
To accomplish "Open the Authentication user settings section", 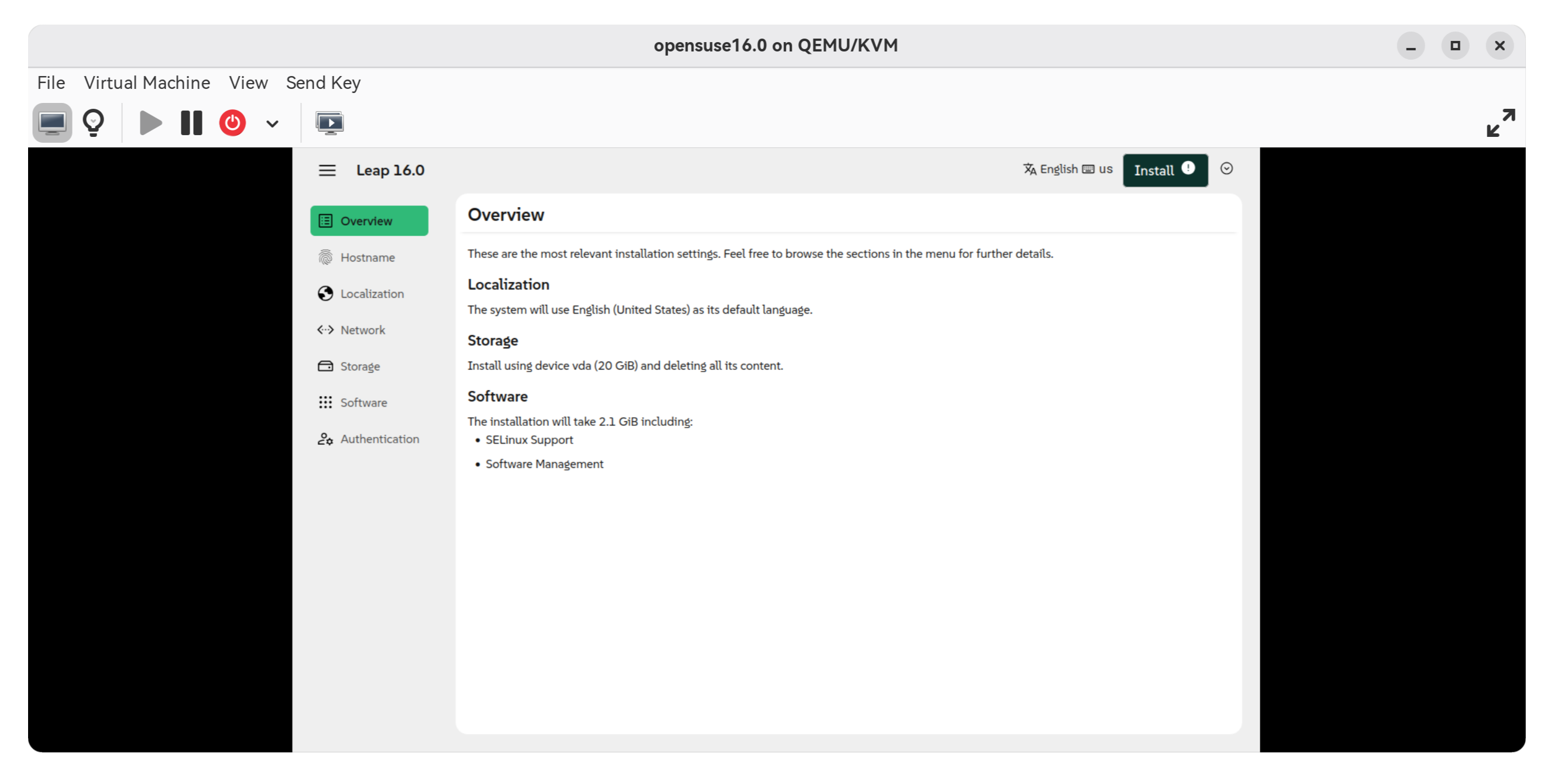I will coord(379,439).
